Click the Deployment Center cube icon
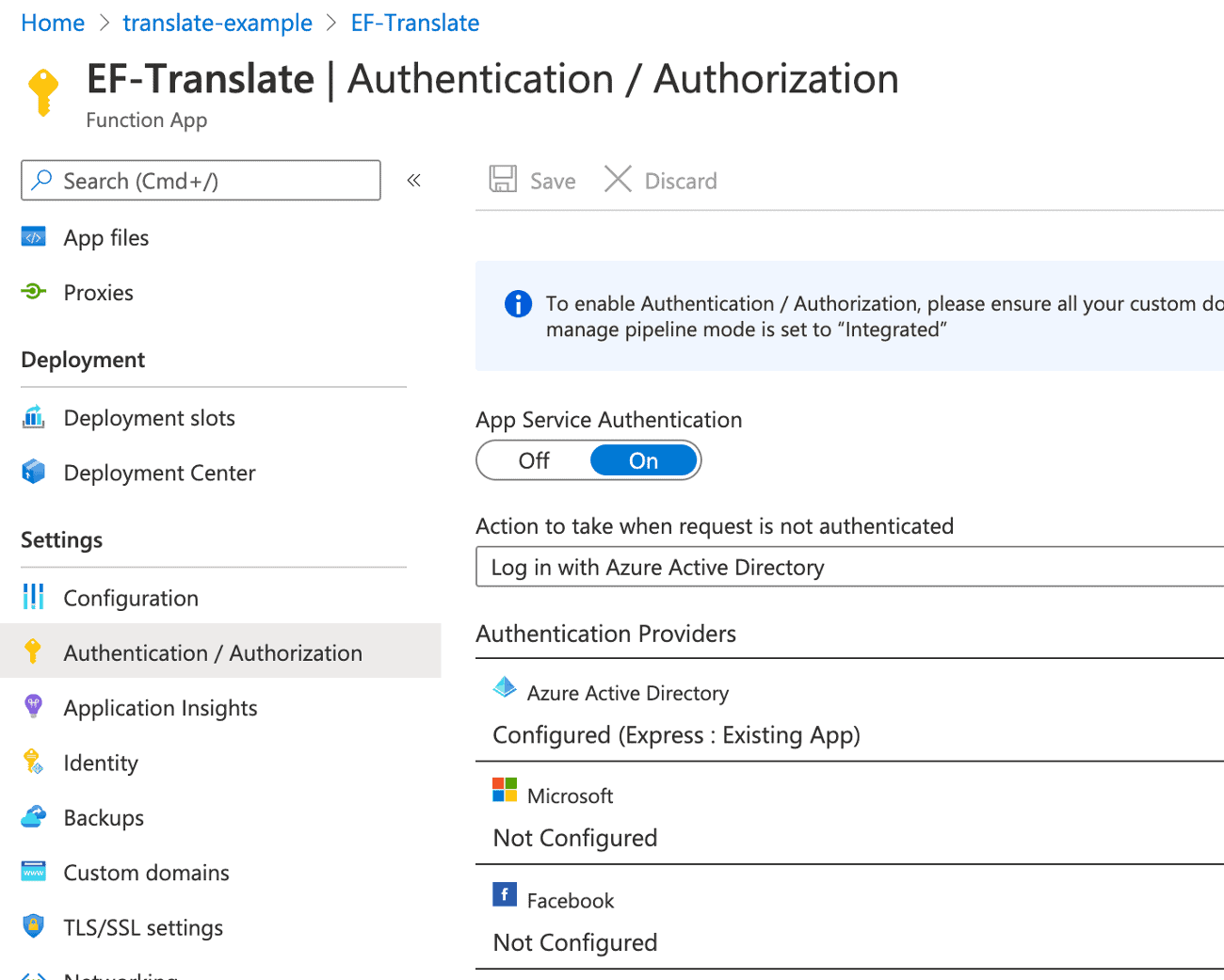This screenshot has height=980, width=1224. tap(33, 472)
